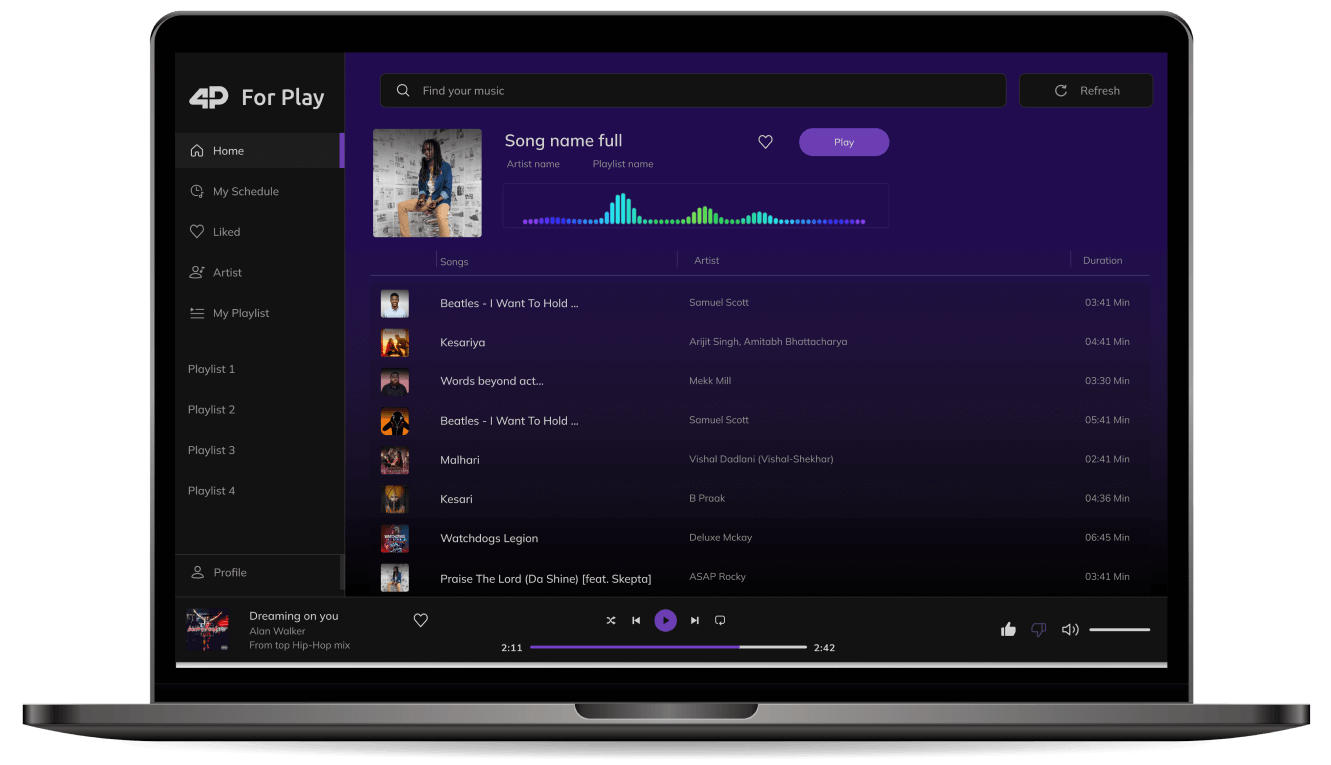The height and width of the screenshot is (765, 1331).
Task: Open My Schedule in the sidebar
Action: pyautogui.click(x=245, y=192)
